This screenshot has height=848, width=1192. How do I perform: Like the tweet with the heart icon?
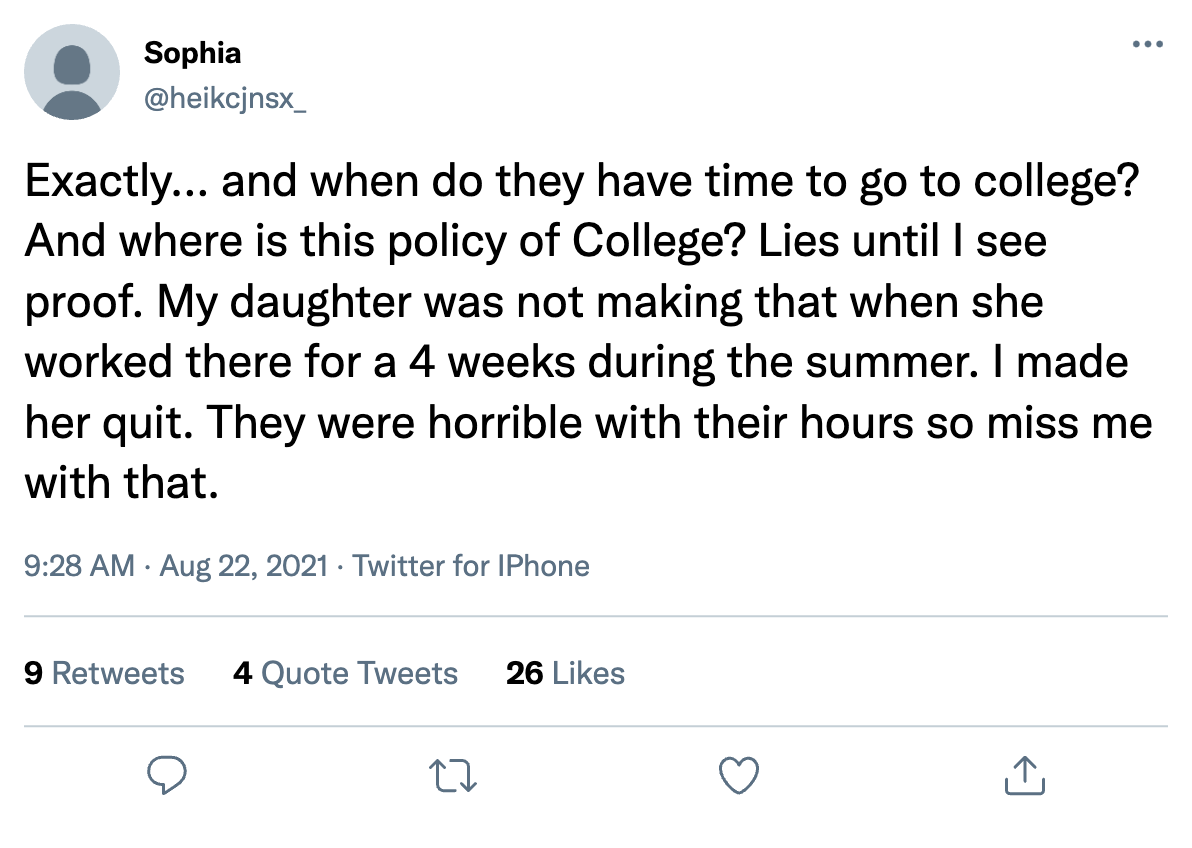pyautogui.click(x=739, y=776)
